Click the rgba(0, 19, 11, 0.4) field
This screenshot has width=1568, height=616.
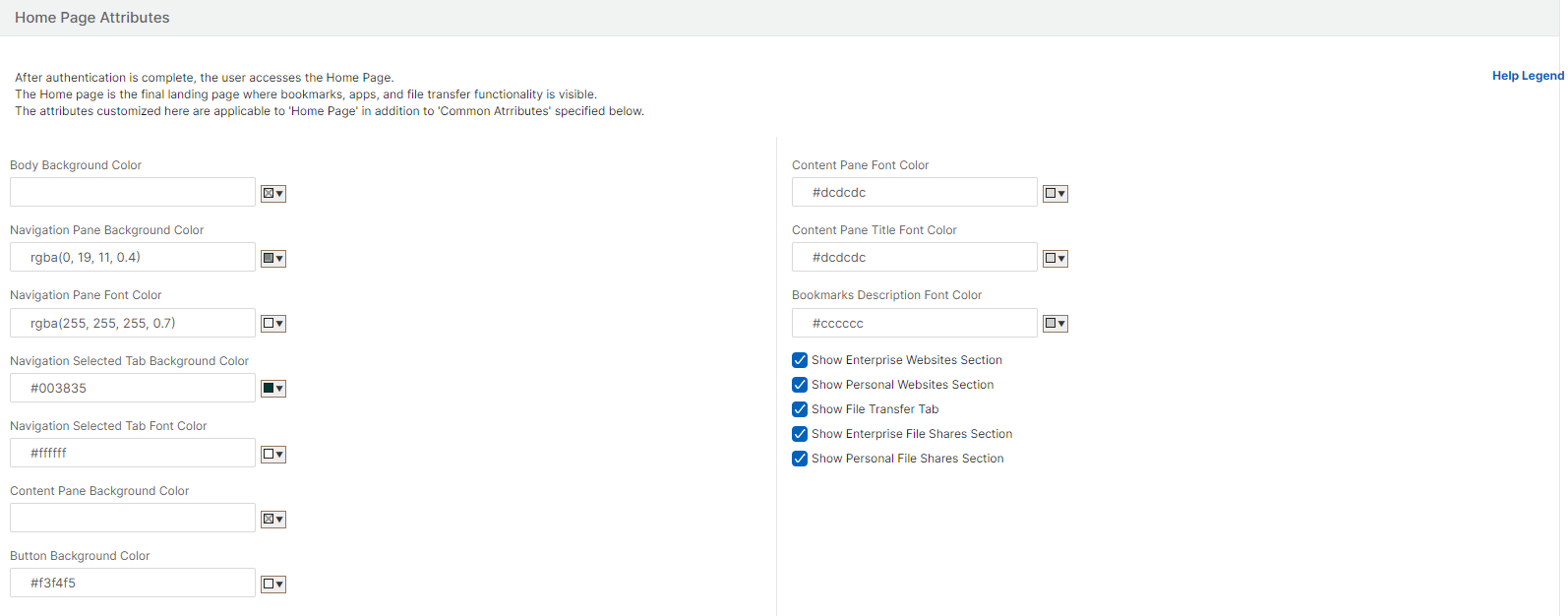point(133,257)
